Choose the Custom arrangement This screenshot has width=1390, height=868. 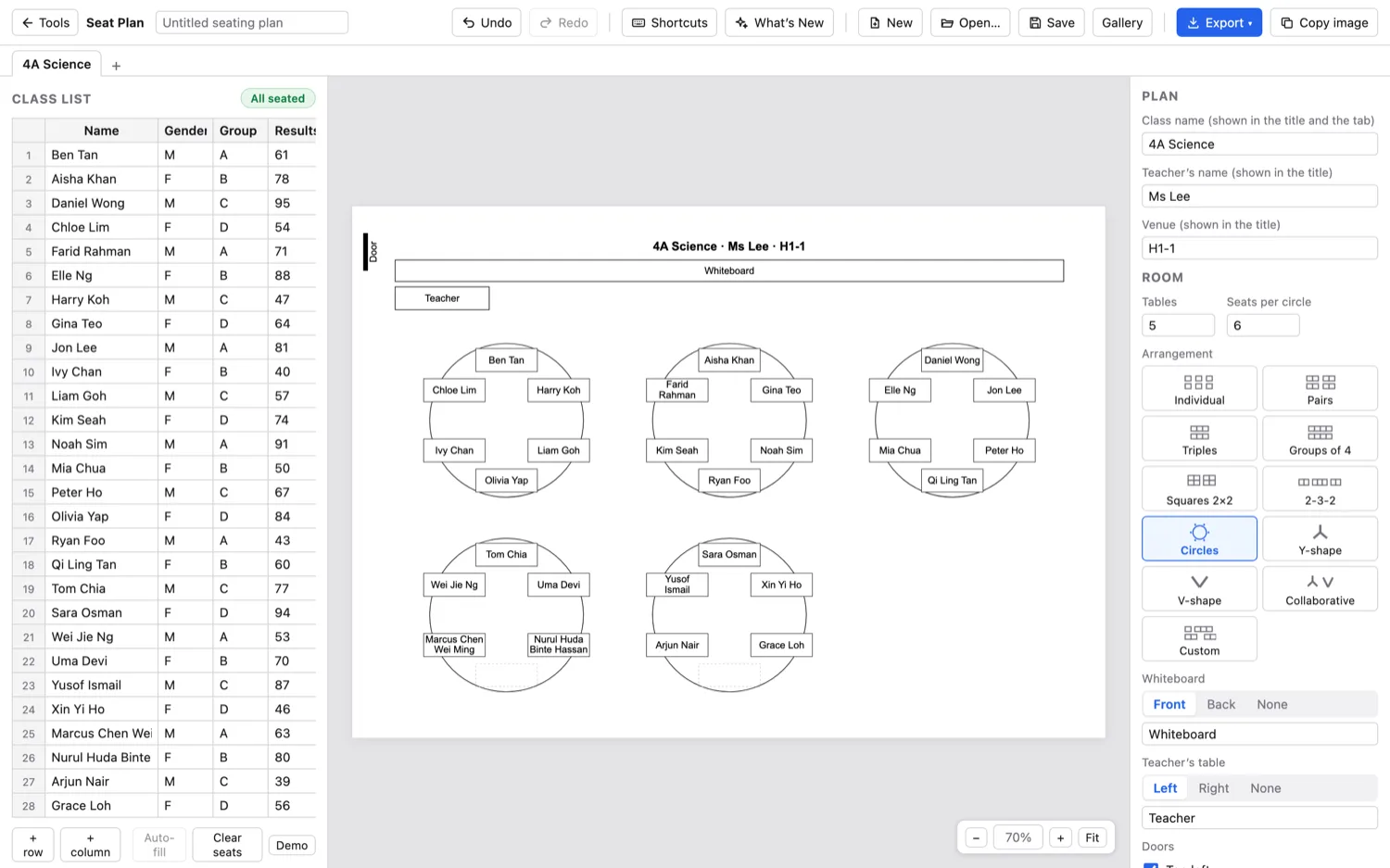(1199, 638)
